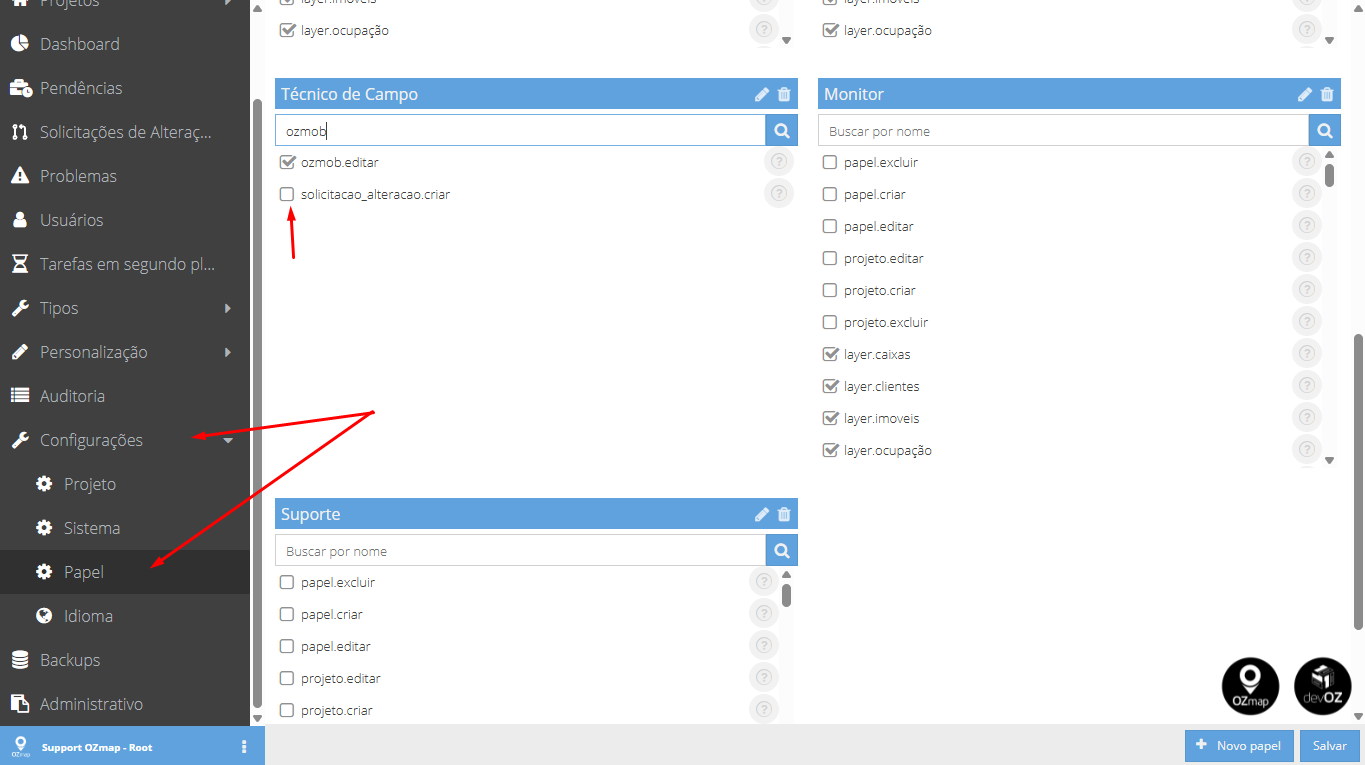Check papel.editar in Suporte panel
Image resolution: width=1365 pixels, height=765 pixels.
pyautogui.click(x=287, y=646)
